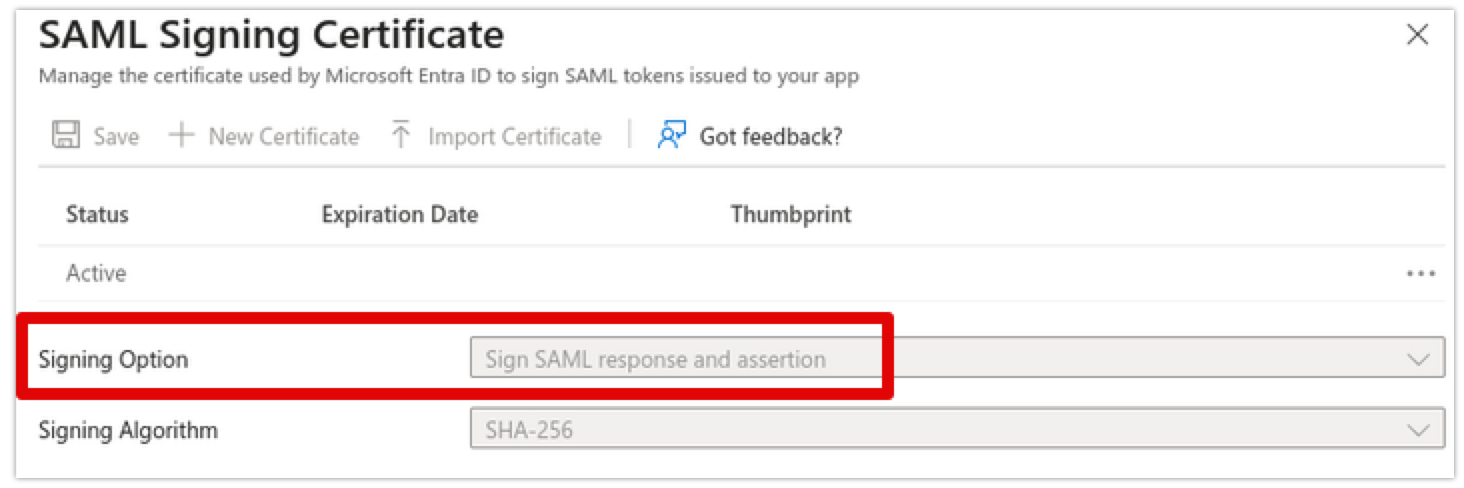
Task: Click the Status column header
Action: (97, 215)
